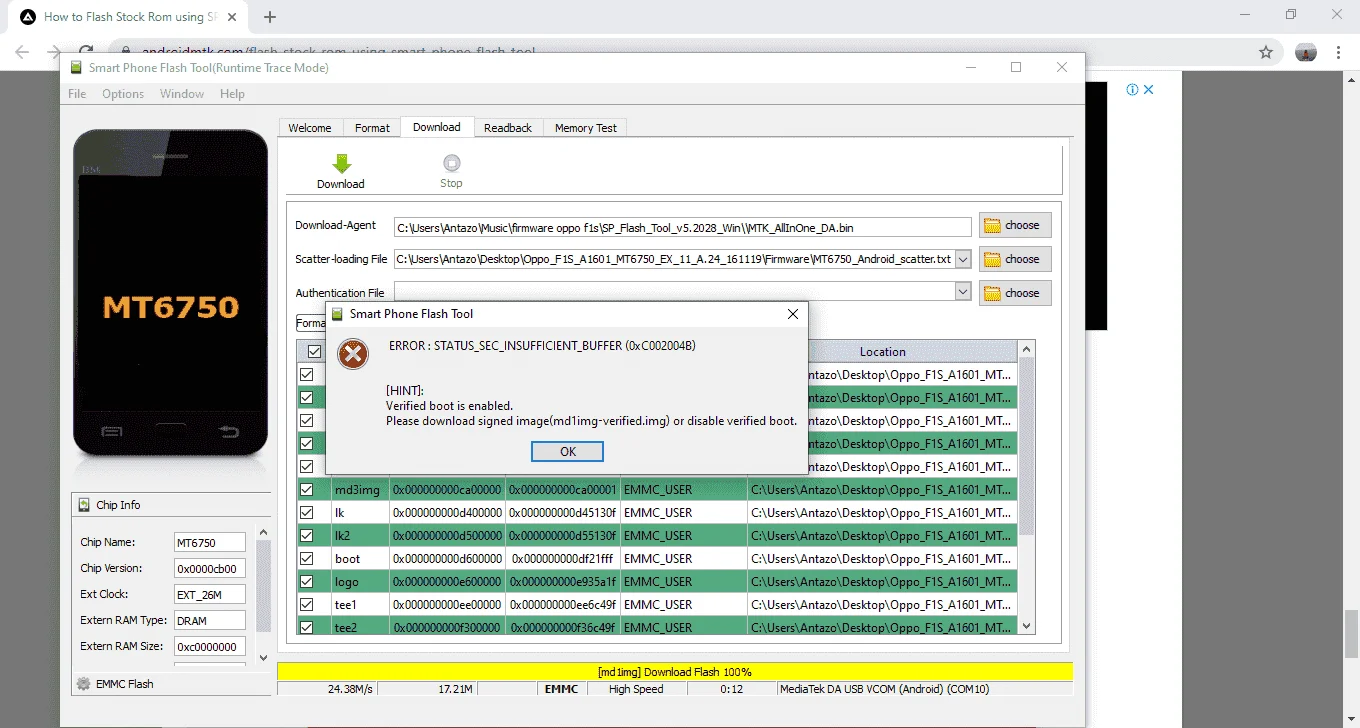Click the Extern RAM Type field DRAM
The width and height of the screenshot is (1360, 728).
point(210,620)
